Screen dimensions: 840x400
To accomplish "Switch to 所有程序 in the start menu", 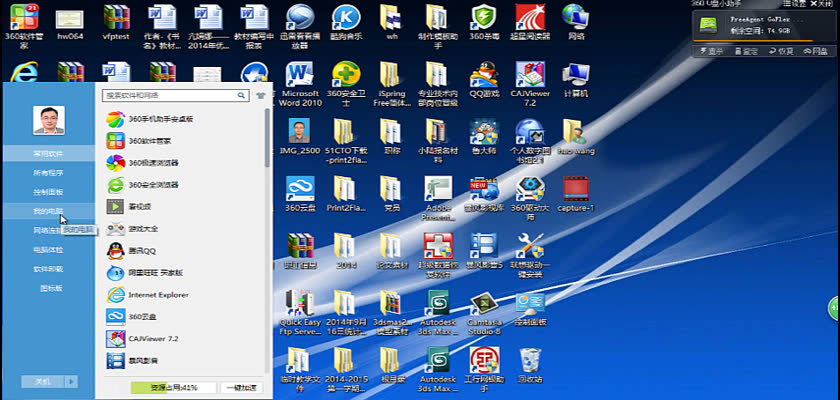I will pyautogui.click(x=48, y=173).
